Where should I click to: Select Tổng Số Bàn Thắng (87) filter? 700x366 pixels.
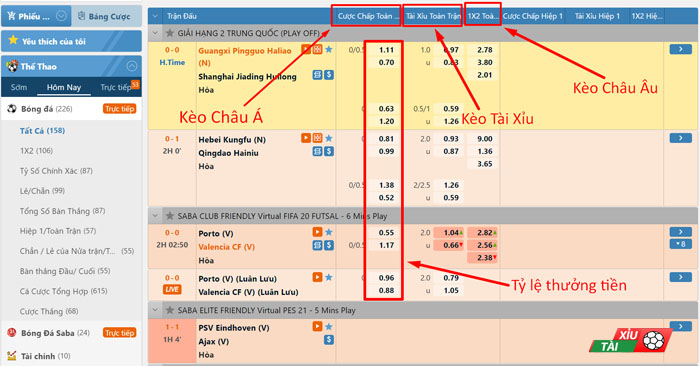(62, 211)
